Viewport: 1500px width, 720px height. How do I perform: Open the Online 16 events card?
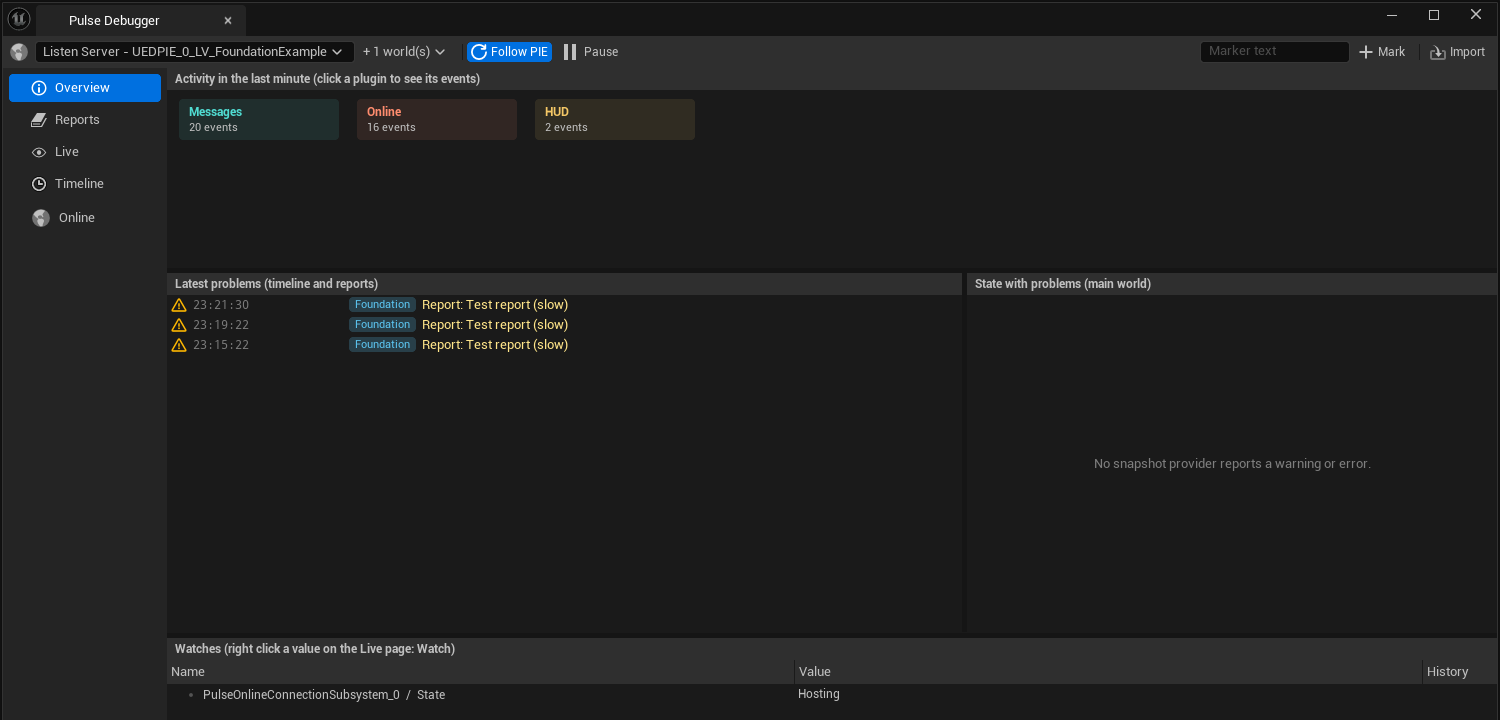click(x=437, y=119)
